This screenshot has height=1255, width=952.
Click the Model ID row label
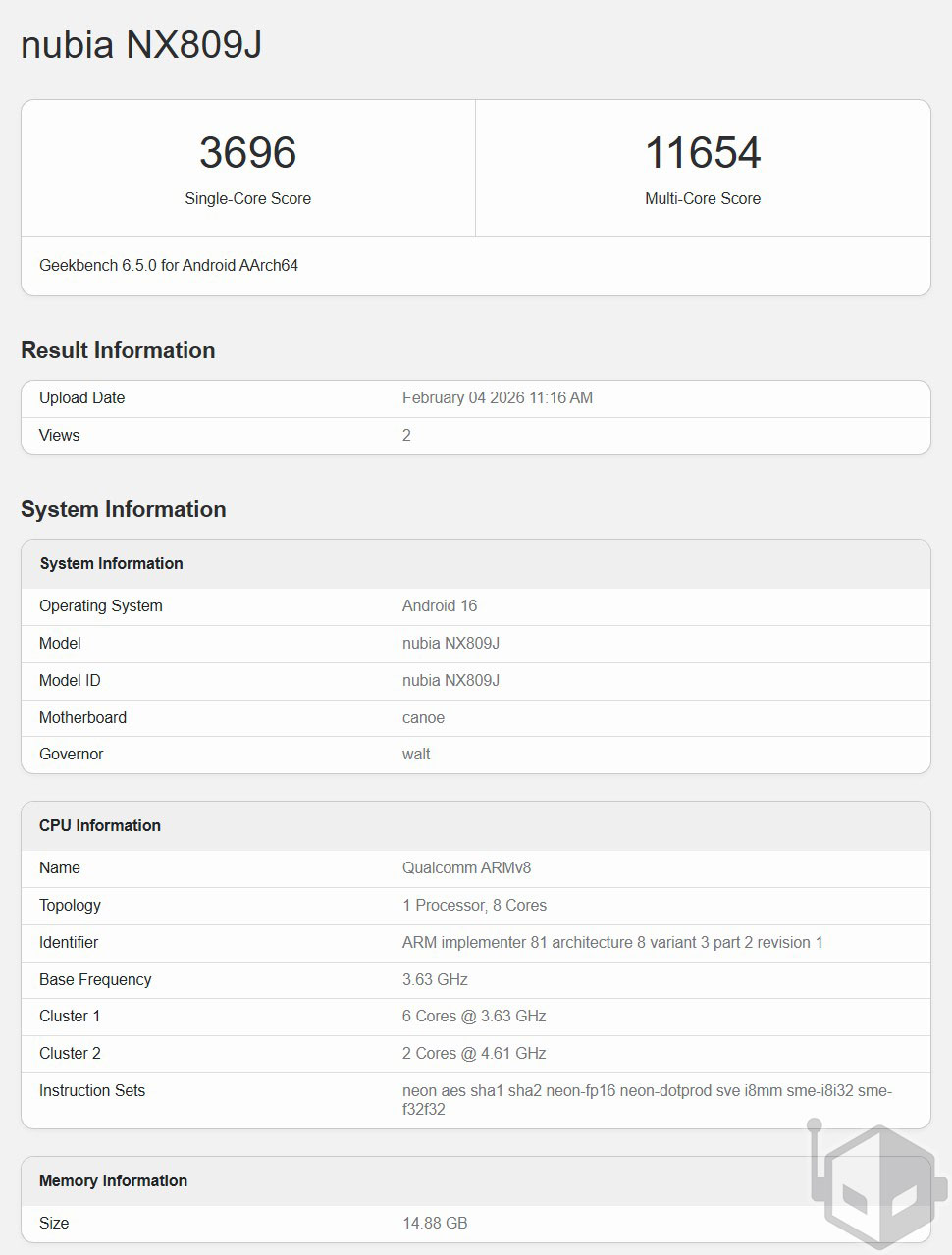click(x=70, y=680)
